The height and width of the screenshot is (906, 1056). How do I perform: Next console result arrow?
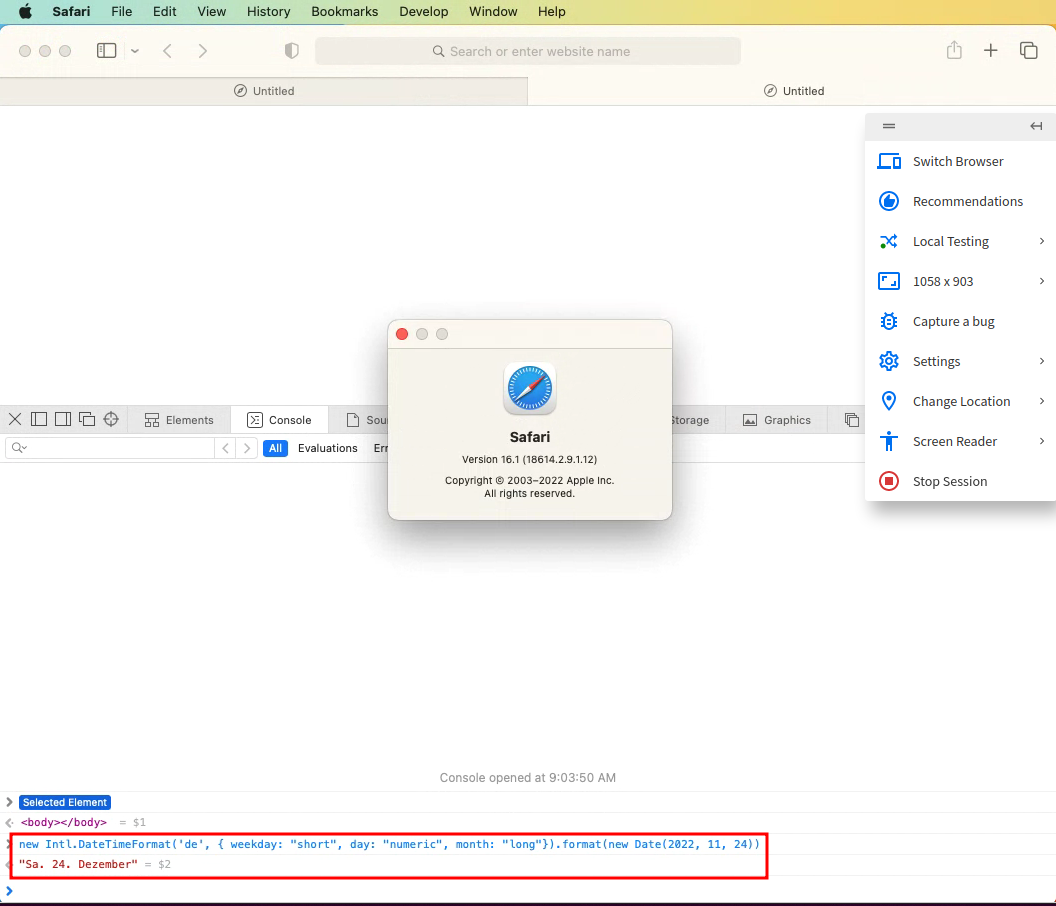click(x=246, y=448)
